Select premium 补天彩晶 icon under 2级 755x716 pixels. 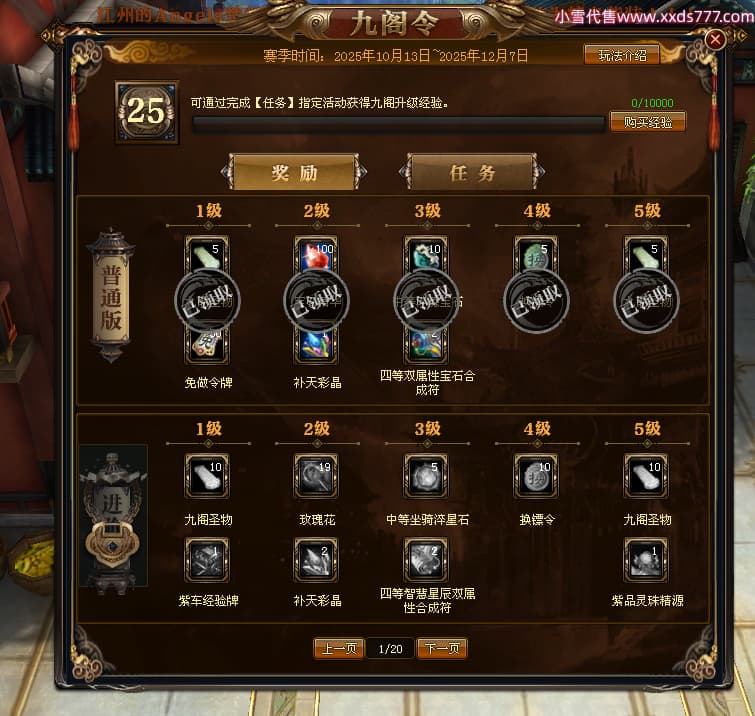coord(316,560)
